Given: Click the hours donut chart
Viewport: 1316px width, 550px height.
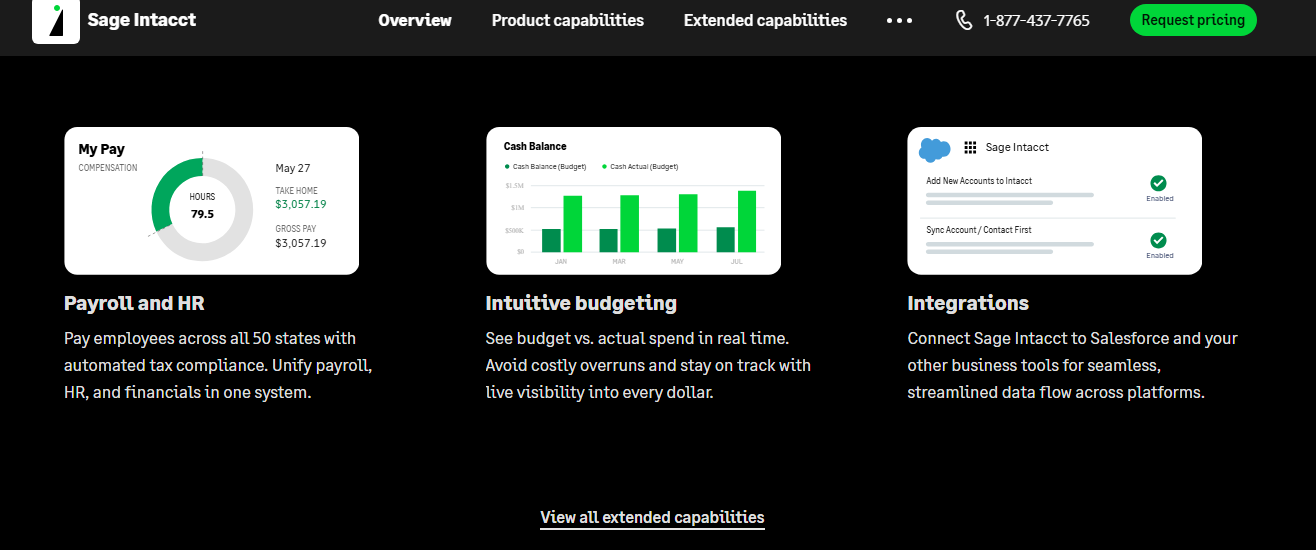Looking at the screenshot, I should click(x=202, y=207).
